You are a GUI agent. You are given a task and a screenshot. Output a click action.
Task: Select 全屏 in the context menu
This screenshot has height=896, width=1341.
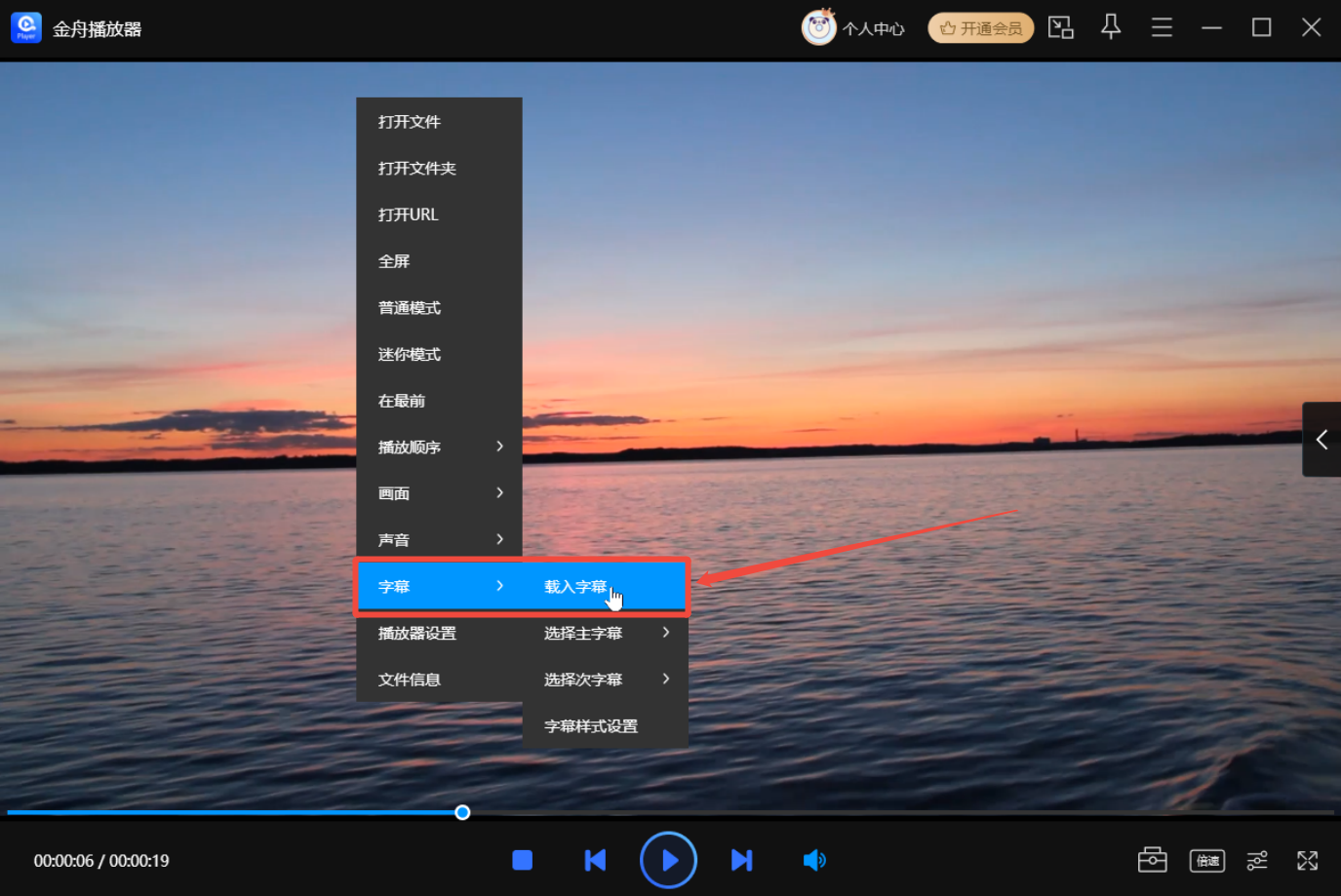[x=439, y=261]
